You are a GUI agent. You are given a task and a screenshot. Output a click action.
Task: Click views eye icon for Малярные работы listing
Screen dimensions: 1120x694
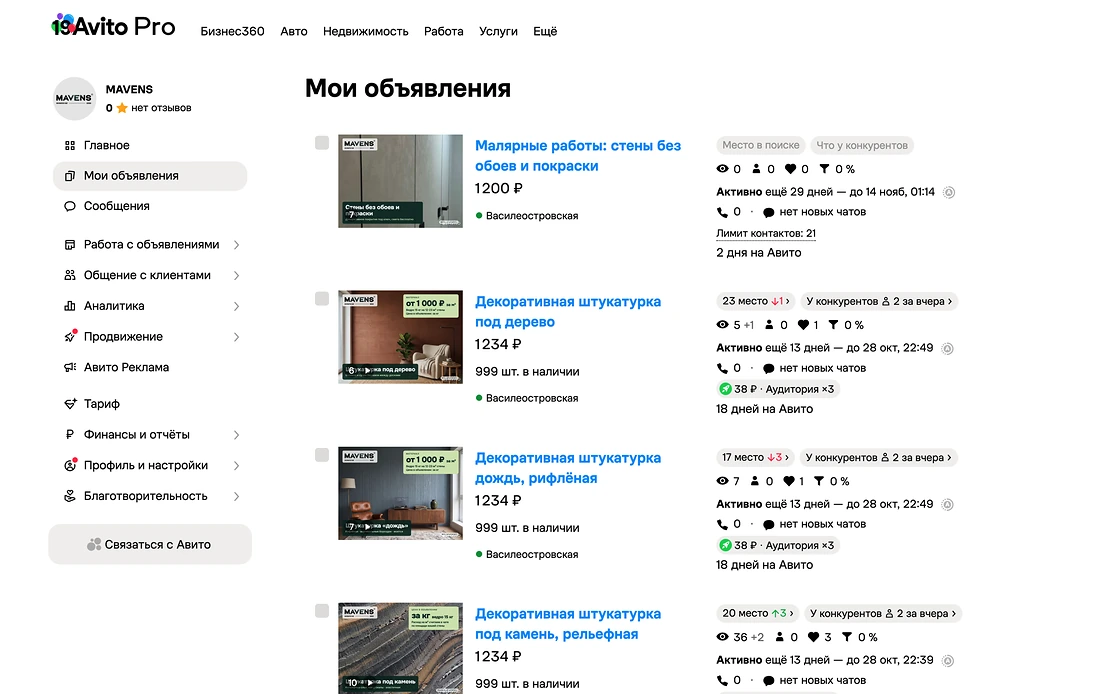click(x=723, y=169)
